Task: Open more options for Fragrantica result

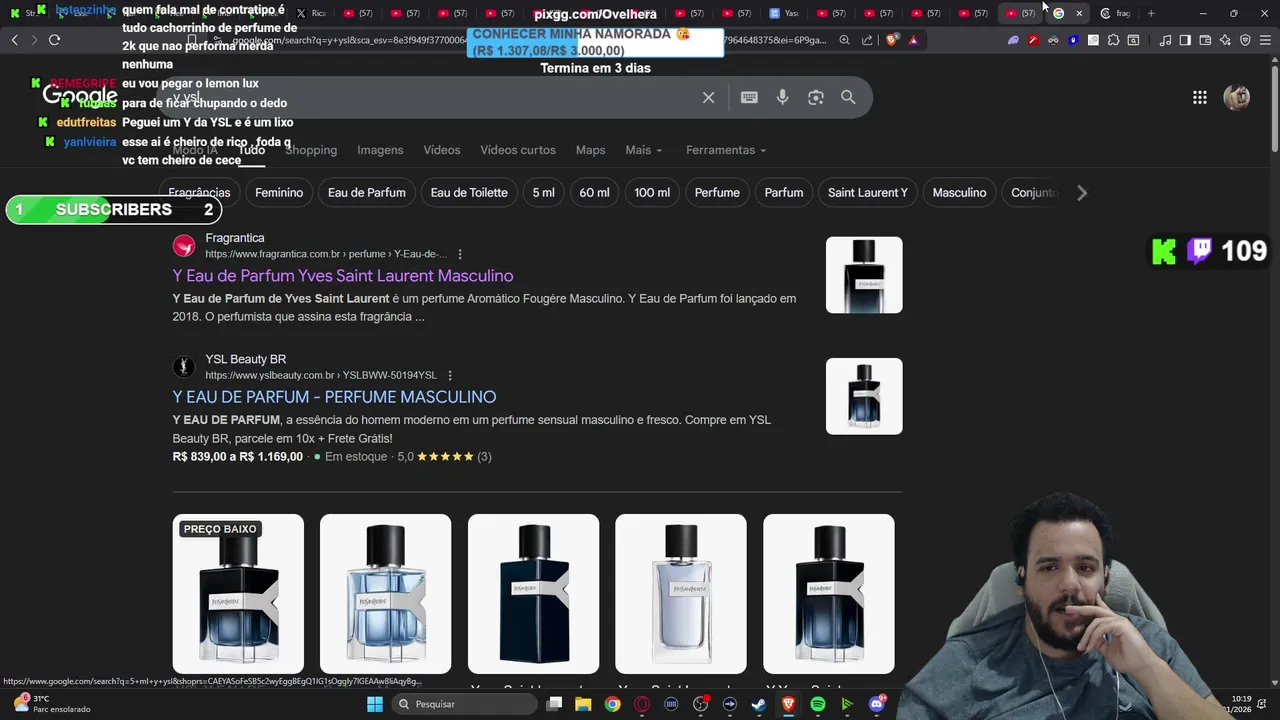Action: tap(460, 254)
